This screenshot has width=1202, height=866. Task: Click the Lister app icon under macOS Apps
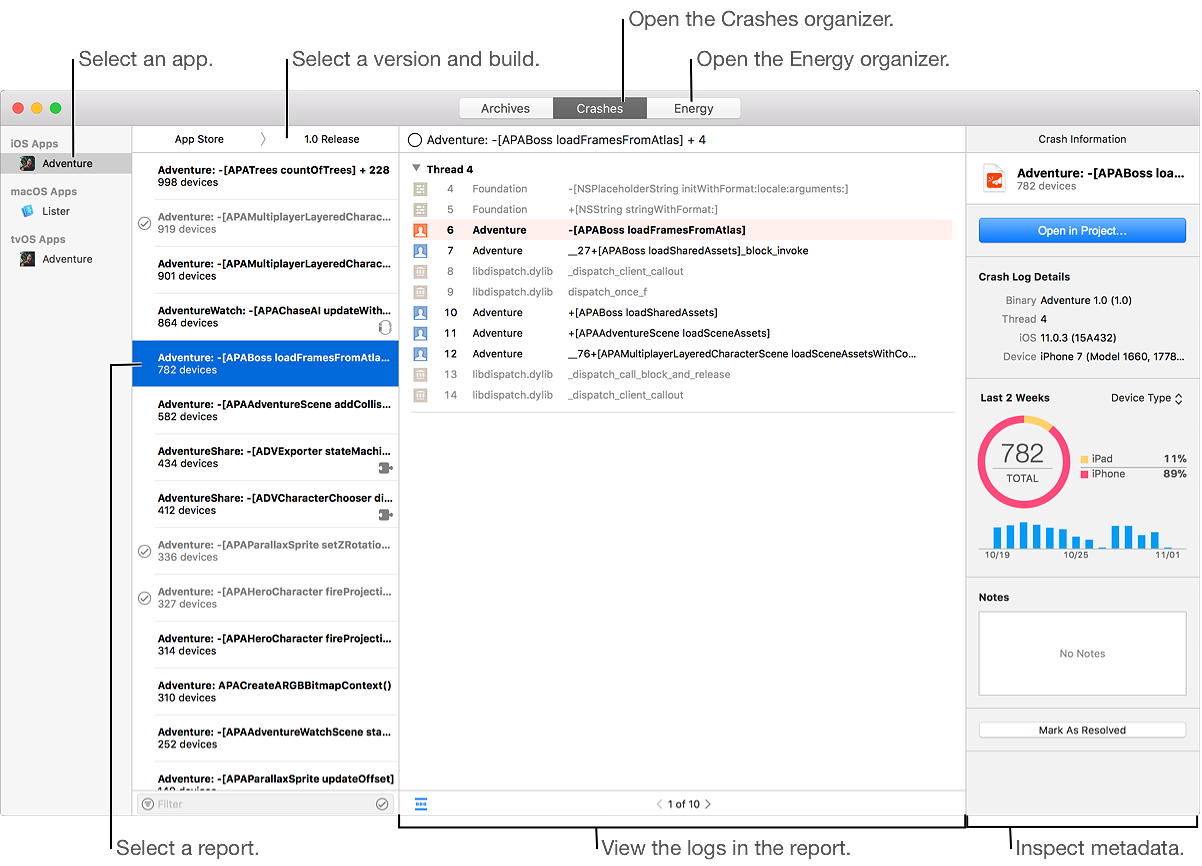click(x=28, y=211)
